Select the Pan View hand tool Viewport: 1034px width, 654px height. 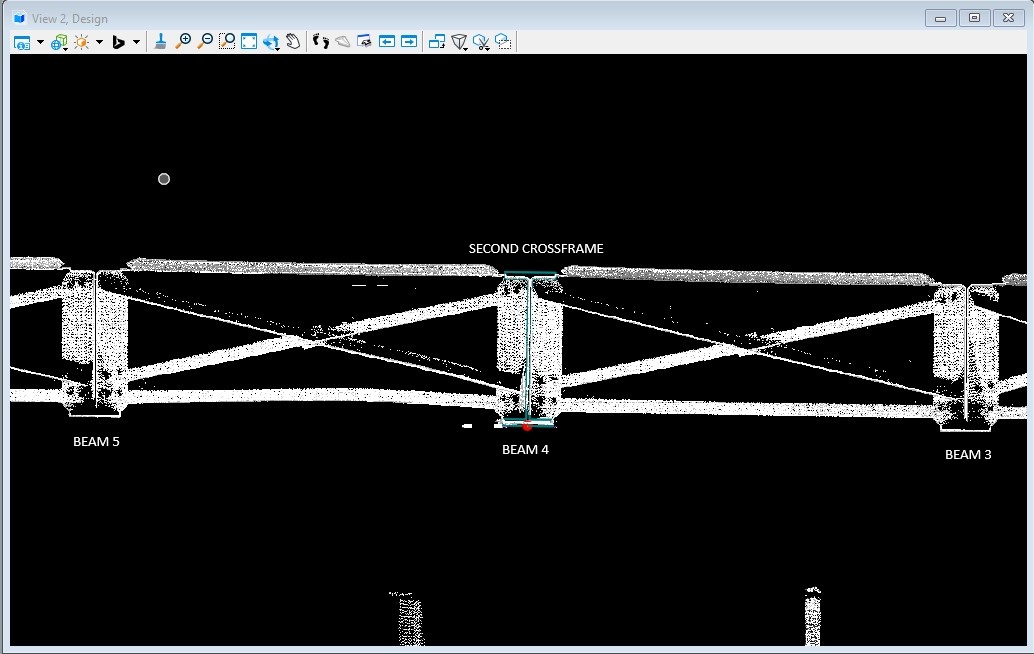pos(293,41)
